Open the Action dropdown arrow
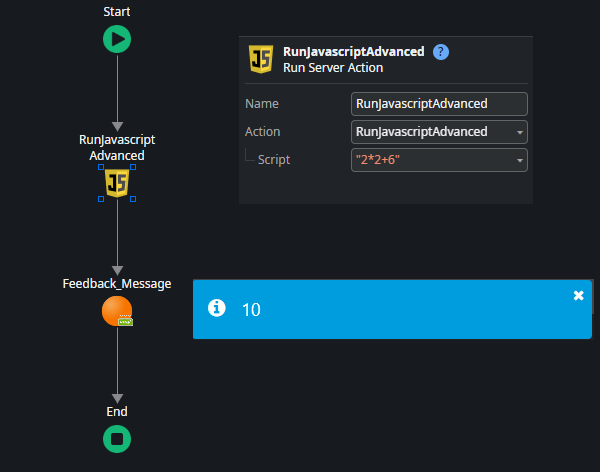The image size is (600, 472). (x=519, y=132)
